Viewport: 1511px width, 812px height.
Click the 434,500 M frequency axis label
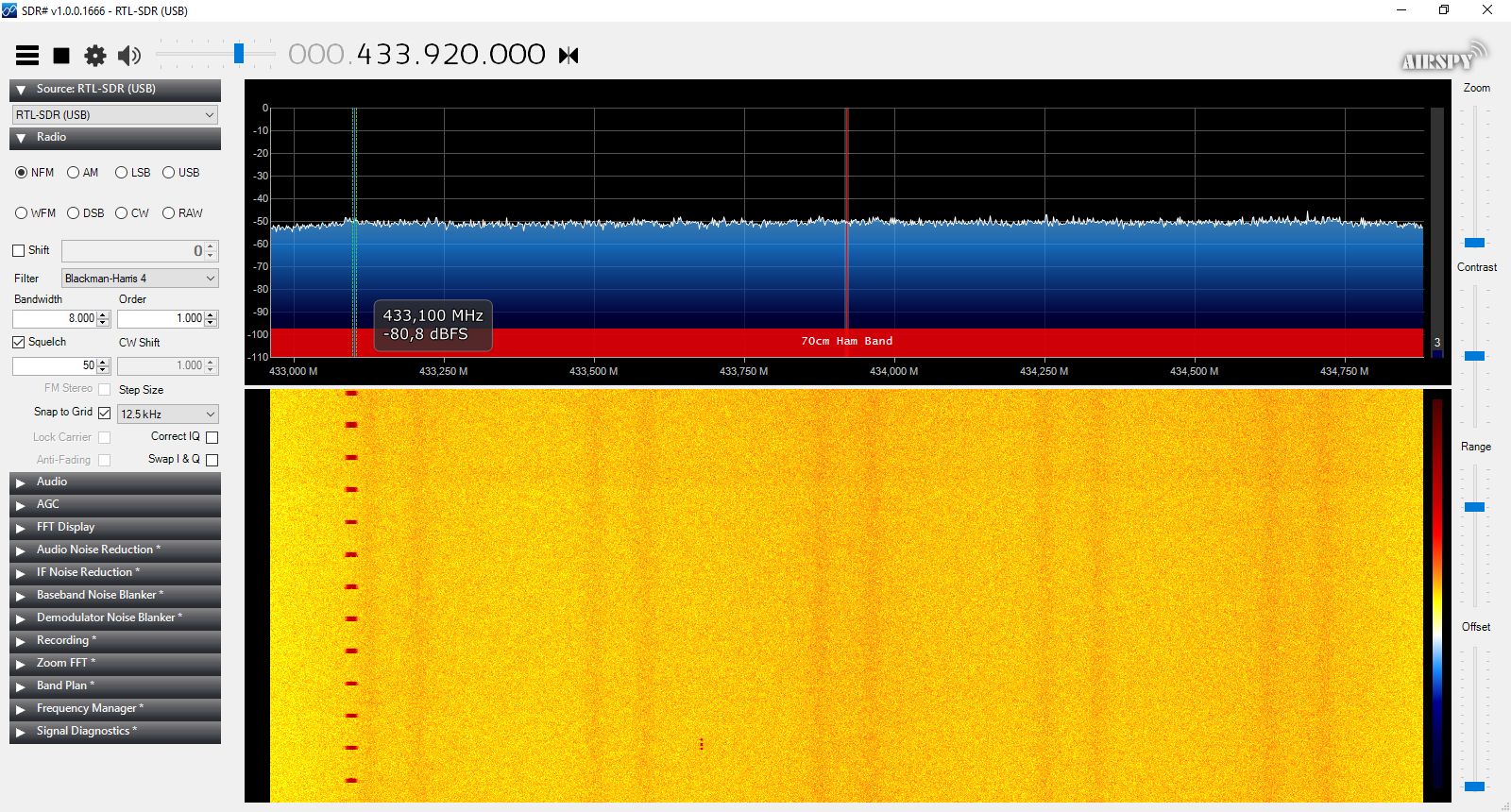[1194, 372]
